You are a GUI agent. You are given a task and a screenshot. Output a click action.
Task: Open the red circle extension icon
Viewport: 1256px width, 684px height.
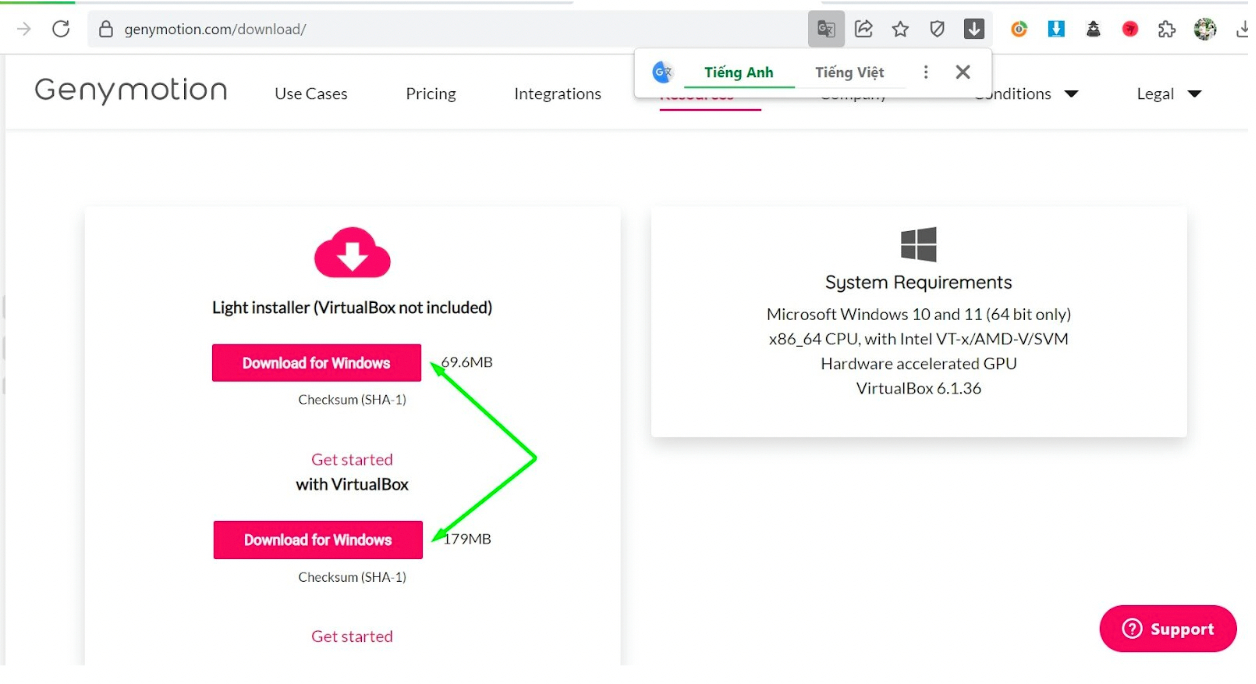click(1130, 29)
